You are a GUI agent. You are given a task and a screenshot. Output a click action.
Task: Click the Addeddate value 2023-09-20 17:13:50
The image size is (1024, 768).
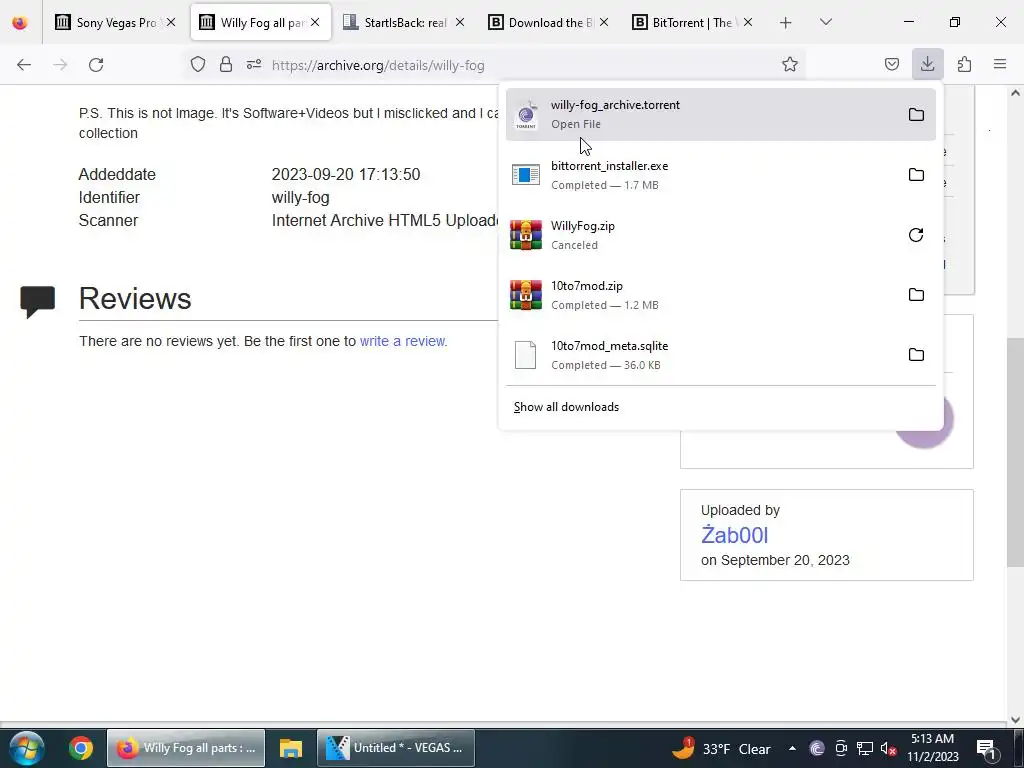tap(345, 174)
